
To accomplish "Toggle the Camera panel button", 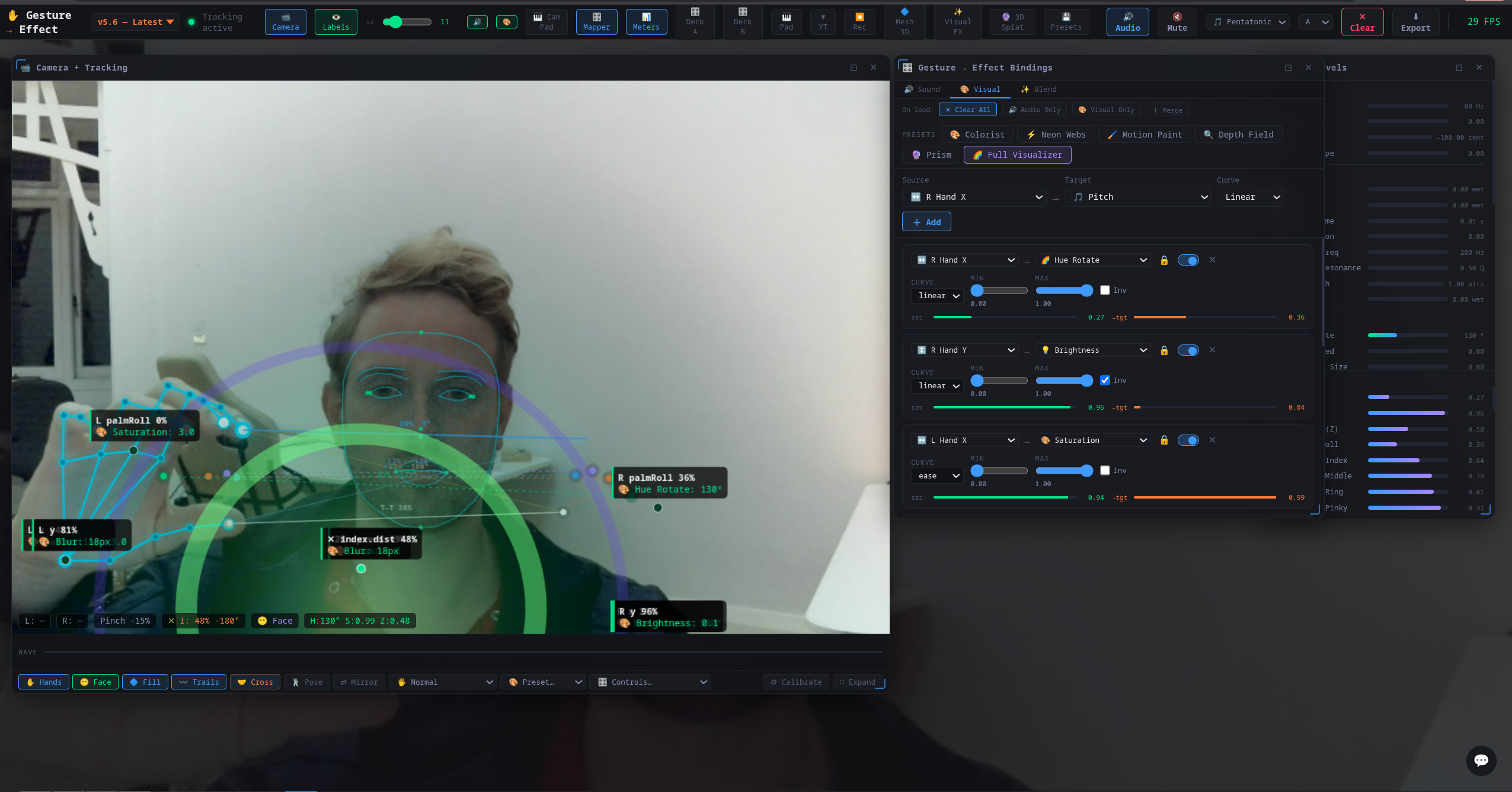I will tap(285, 22).
